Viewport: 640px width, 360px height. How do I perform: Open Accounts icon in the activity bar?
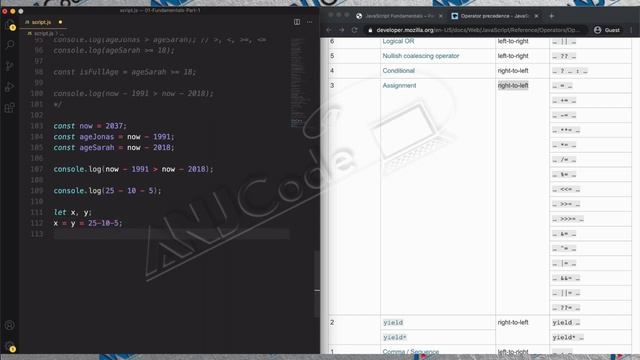10,325
